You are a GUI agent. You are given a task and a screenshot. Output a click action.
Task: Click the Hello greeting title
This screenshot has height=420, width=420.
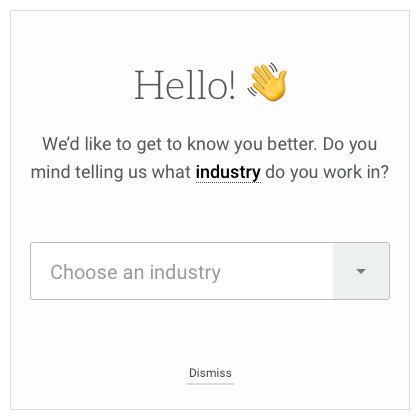(185, 85)
